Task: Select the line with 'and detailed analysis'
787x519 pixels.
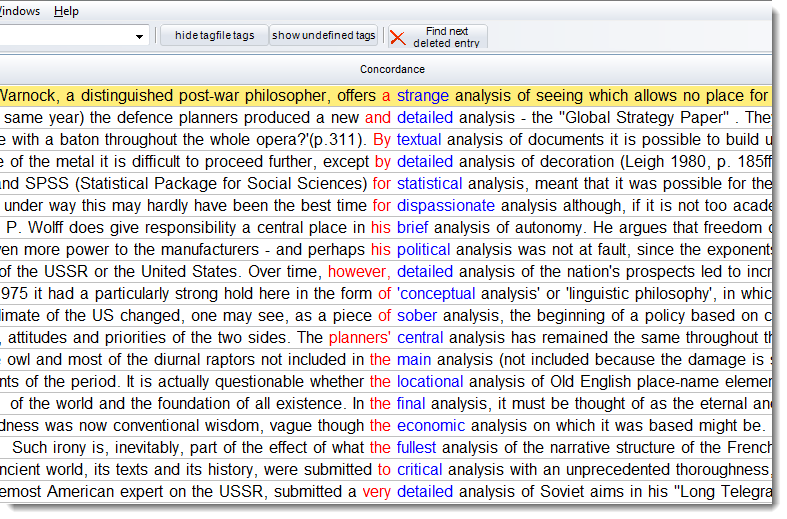Action: pyautogui.click(x=386, y=117)
